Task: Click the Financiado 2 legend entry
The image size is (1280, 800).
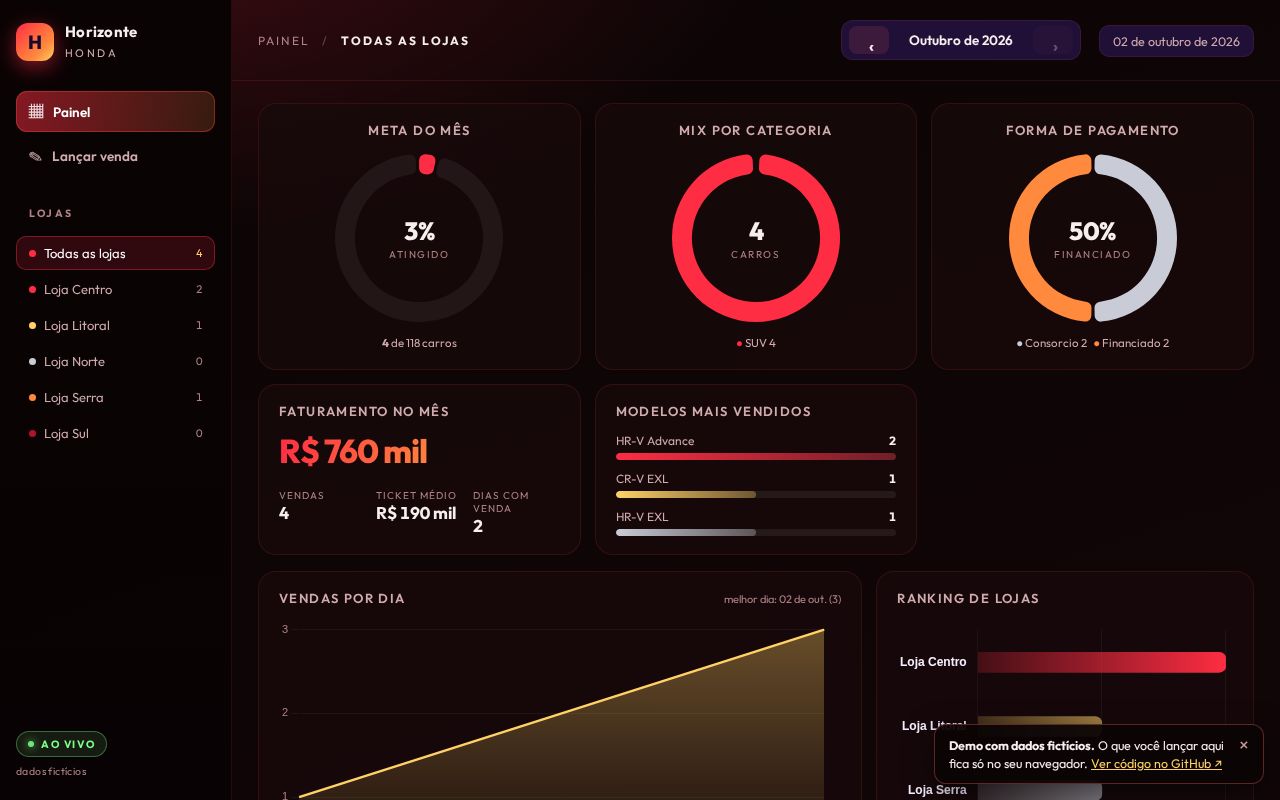Action: [1131, 343]
